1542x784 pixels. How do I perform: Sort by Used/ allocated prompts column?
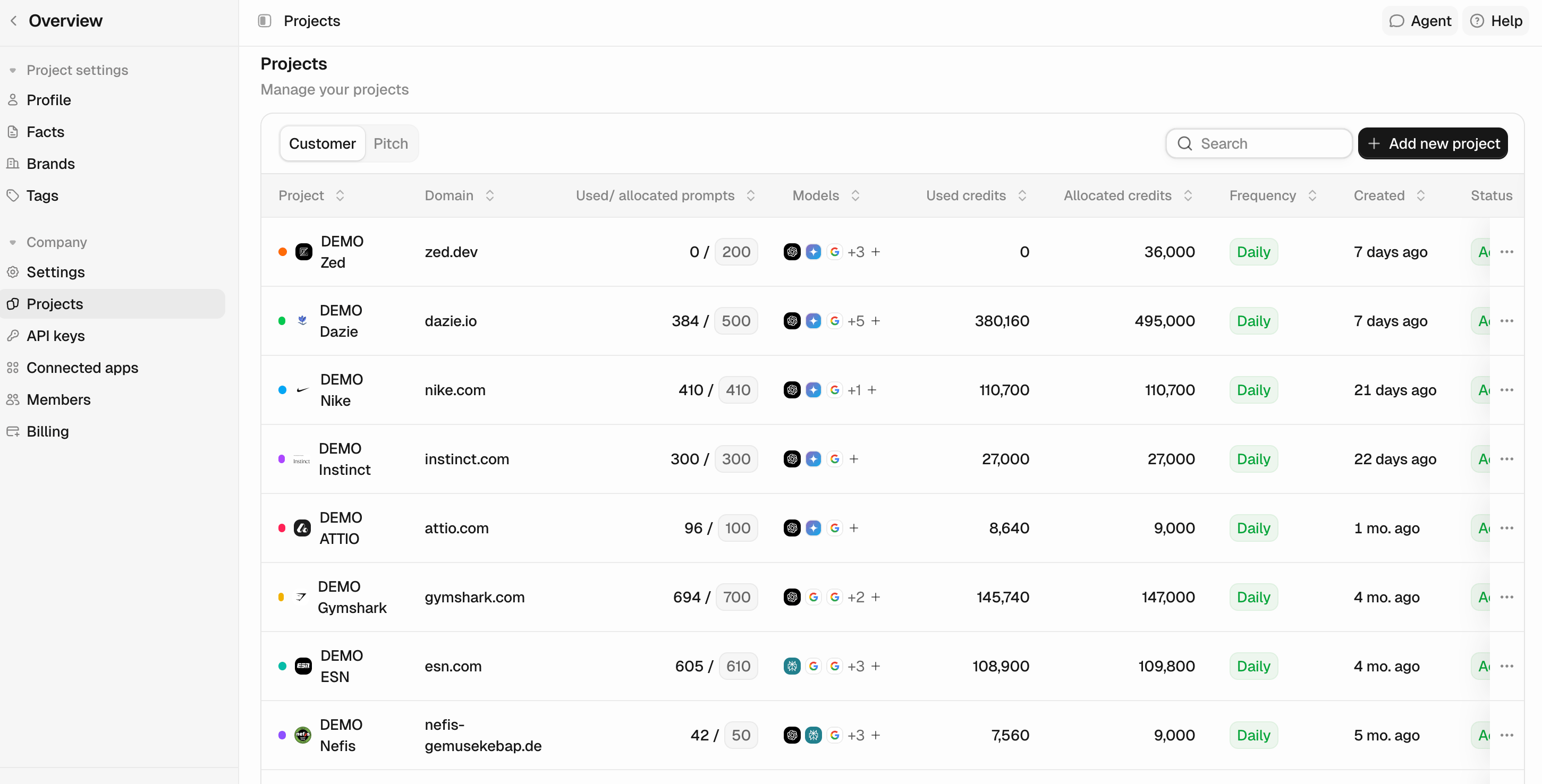tap(751, 195)
